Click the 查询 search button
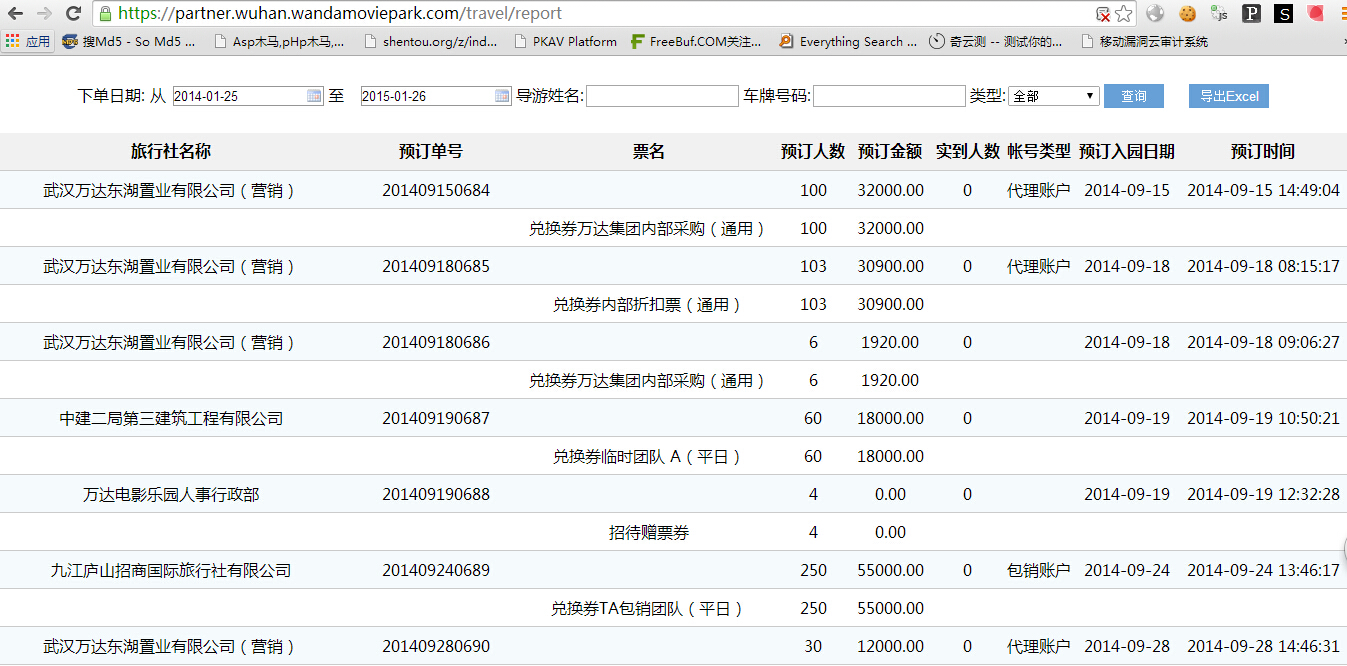Image resolution: width=1347 pixels, height=666 pixels. click(x=1134, y=96)
